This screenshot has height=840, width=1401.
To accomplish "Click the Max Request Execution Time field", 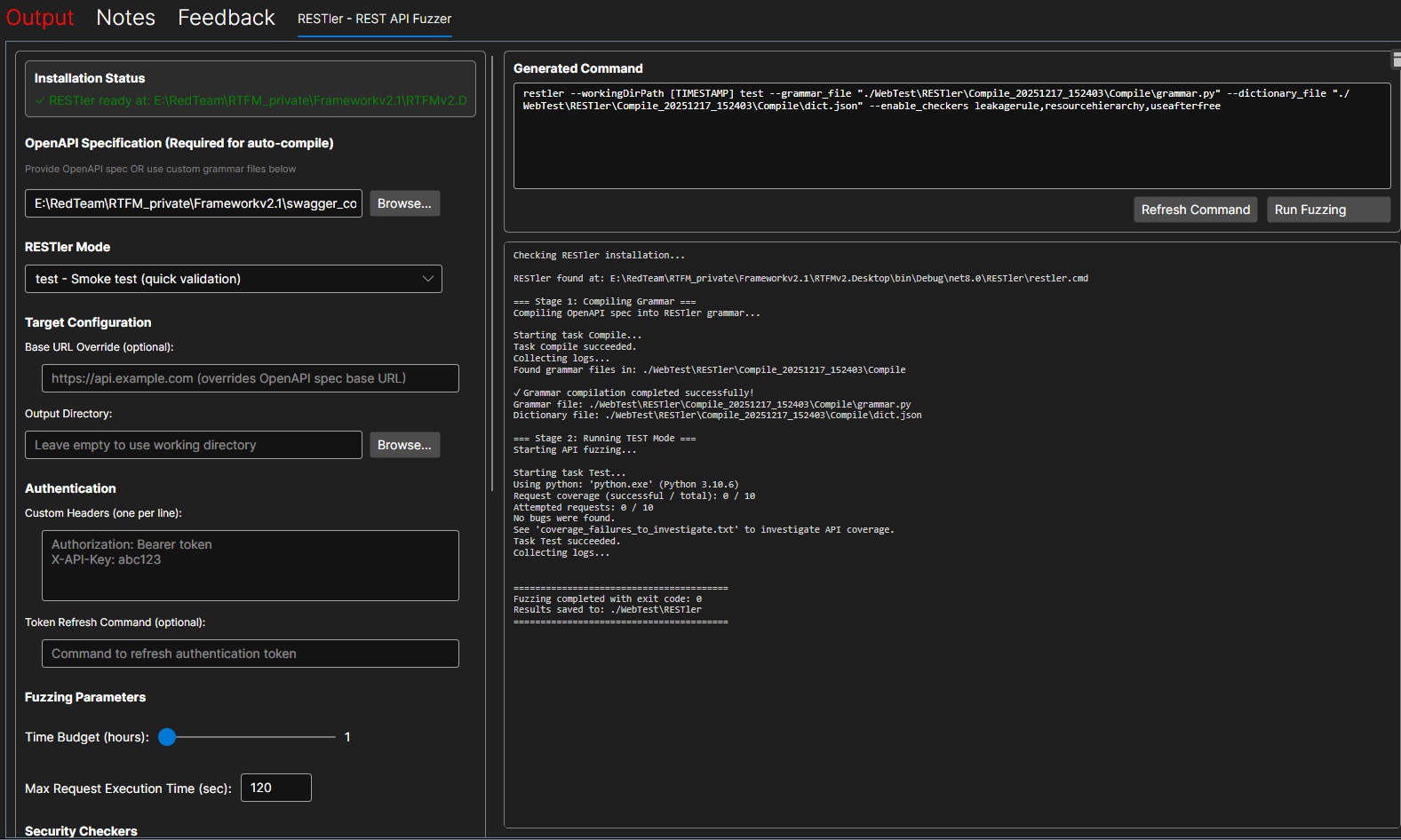I will click(x=276, y=788).
